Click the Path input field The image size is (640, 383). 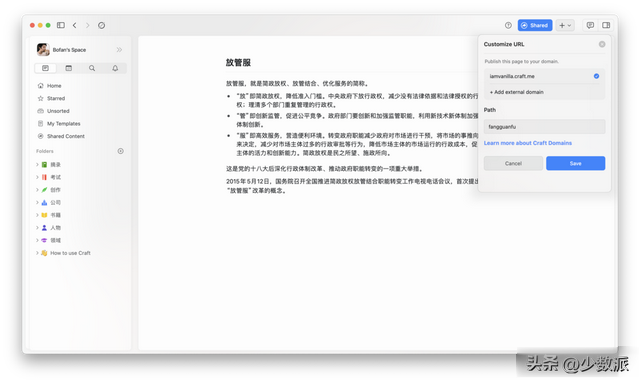(x=544, y=127)
